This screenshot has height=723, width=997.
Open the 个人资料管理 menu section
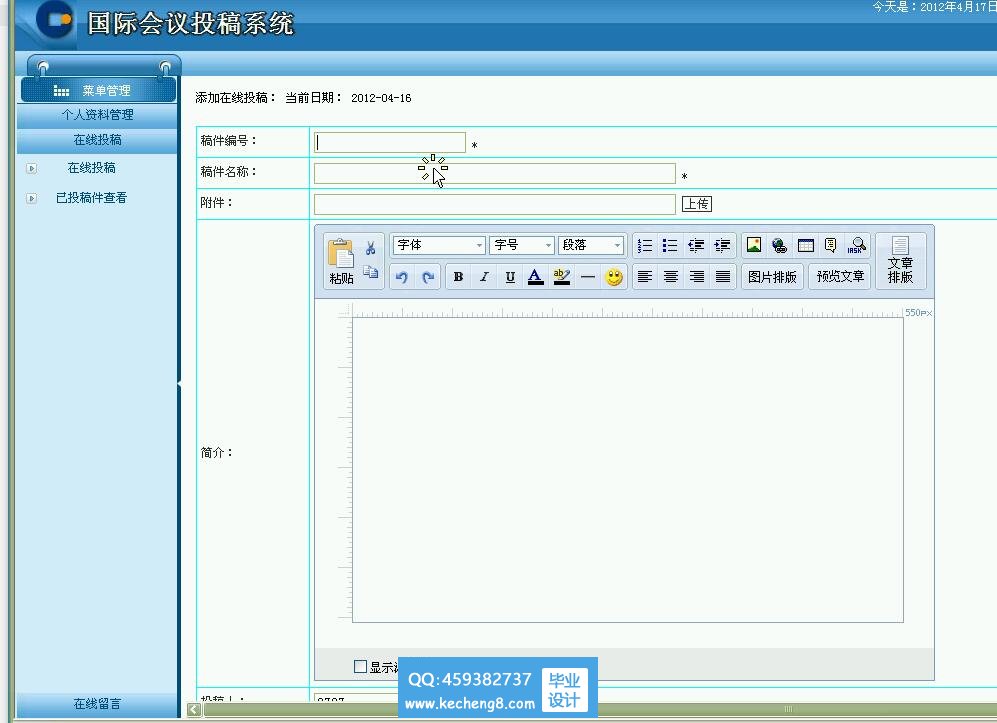97,115
